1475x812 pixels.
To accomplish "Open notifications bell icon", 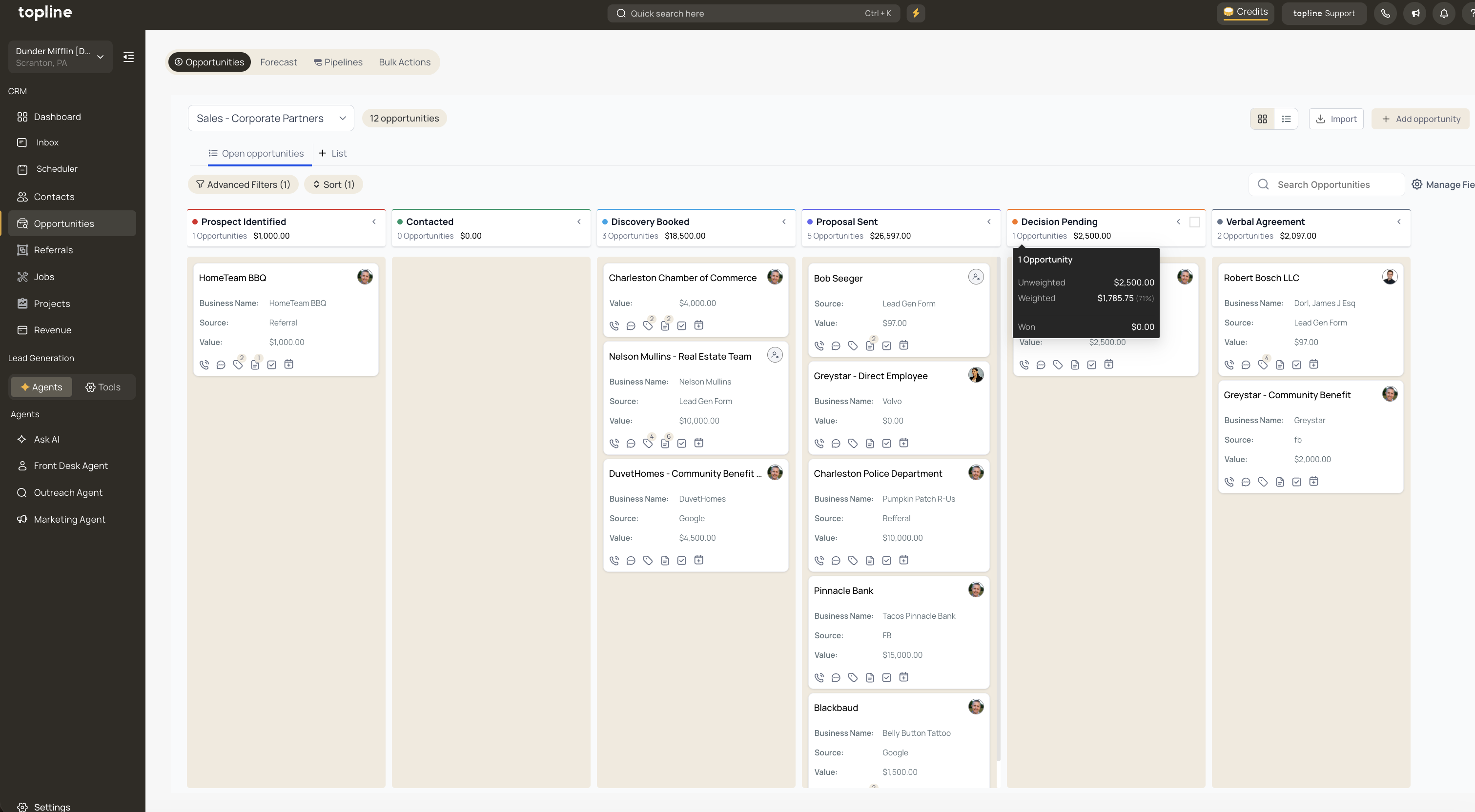I will point(1444,13).
